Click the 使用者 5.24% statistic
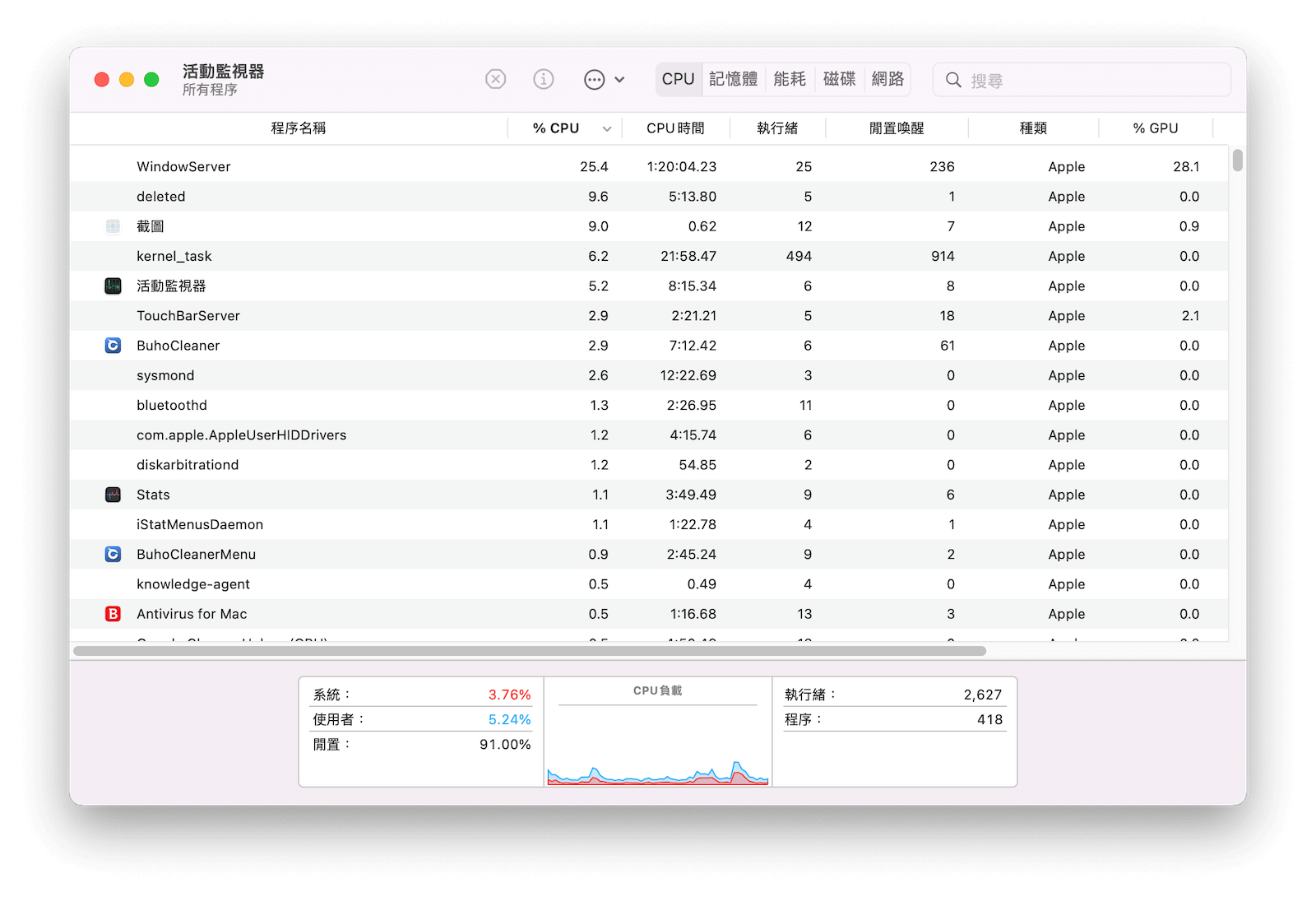Viewport: 1316px width, 897px height. coord(422,719)
